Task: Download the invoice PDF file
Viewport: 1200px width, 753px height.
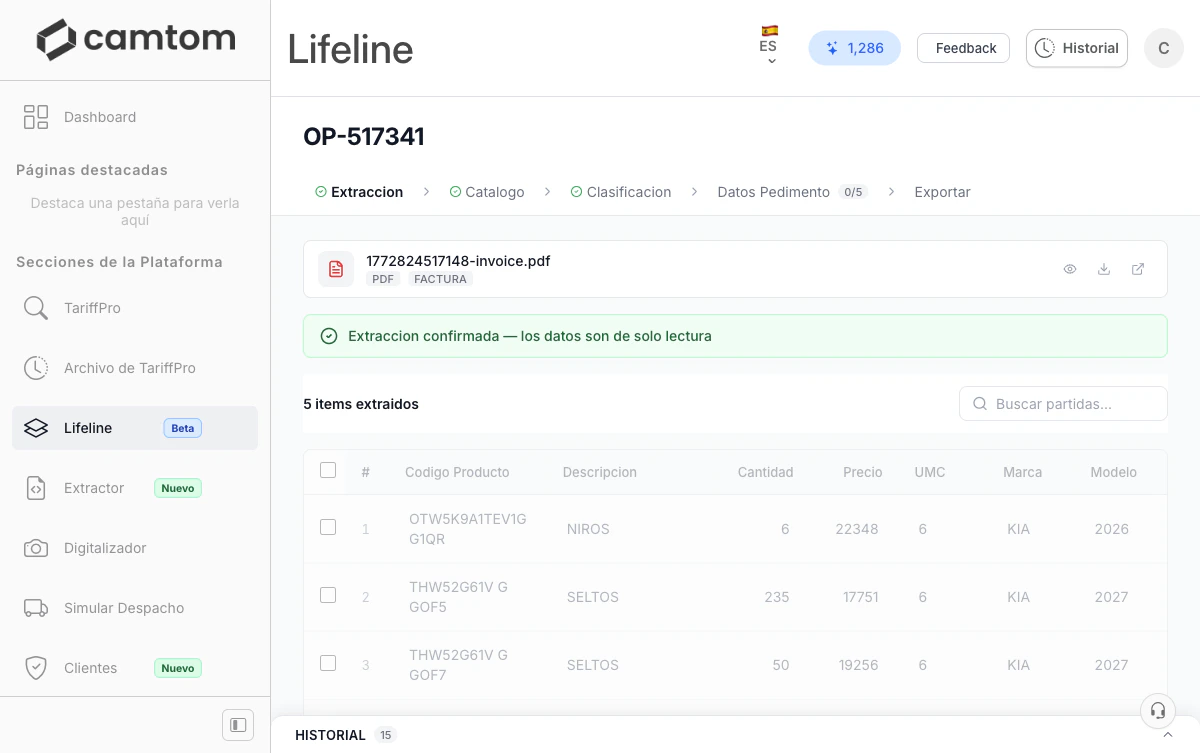Action: tap(1103, 269)
